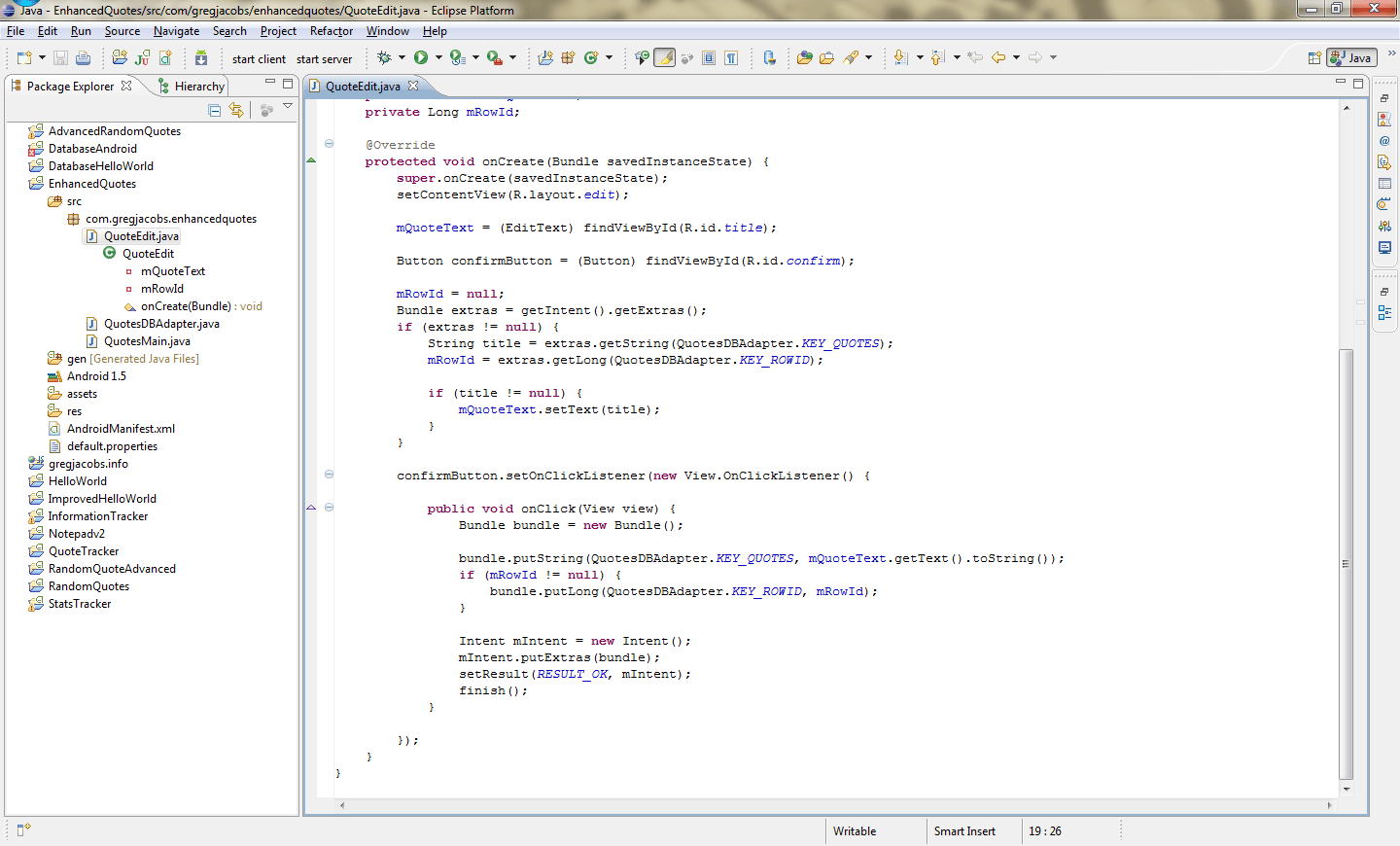Open the Back history dropdown arrow
This screenshot has width=1400, height=846.
[x=1017, y=58]
